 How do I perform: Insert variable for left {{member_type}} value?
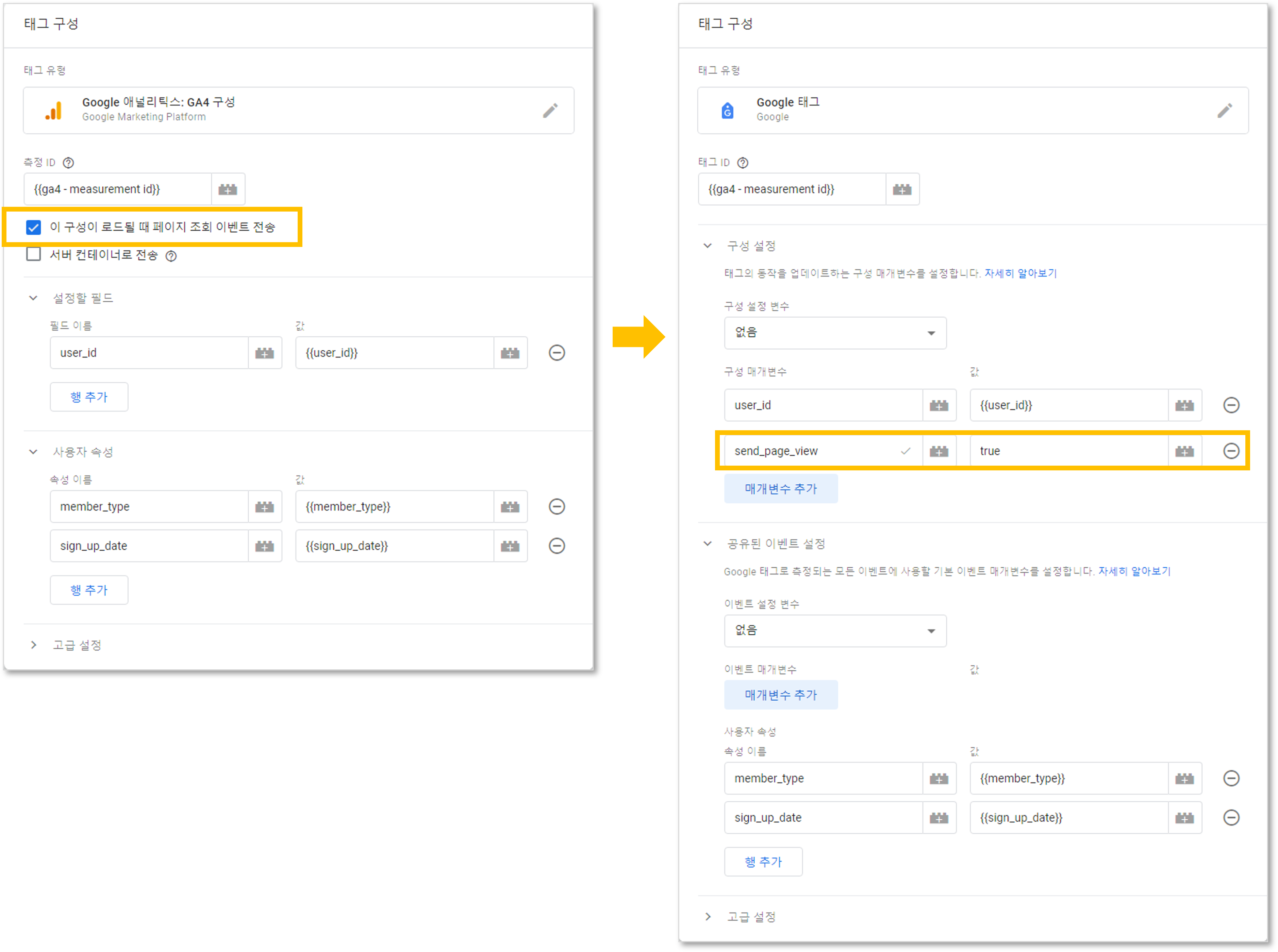[511, 506]
